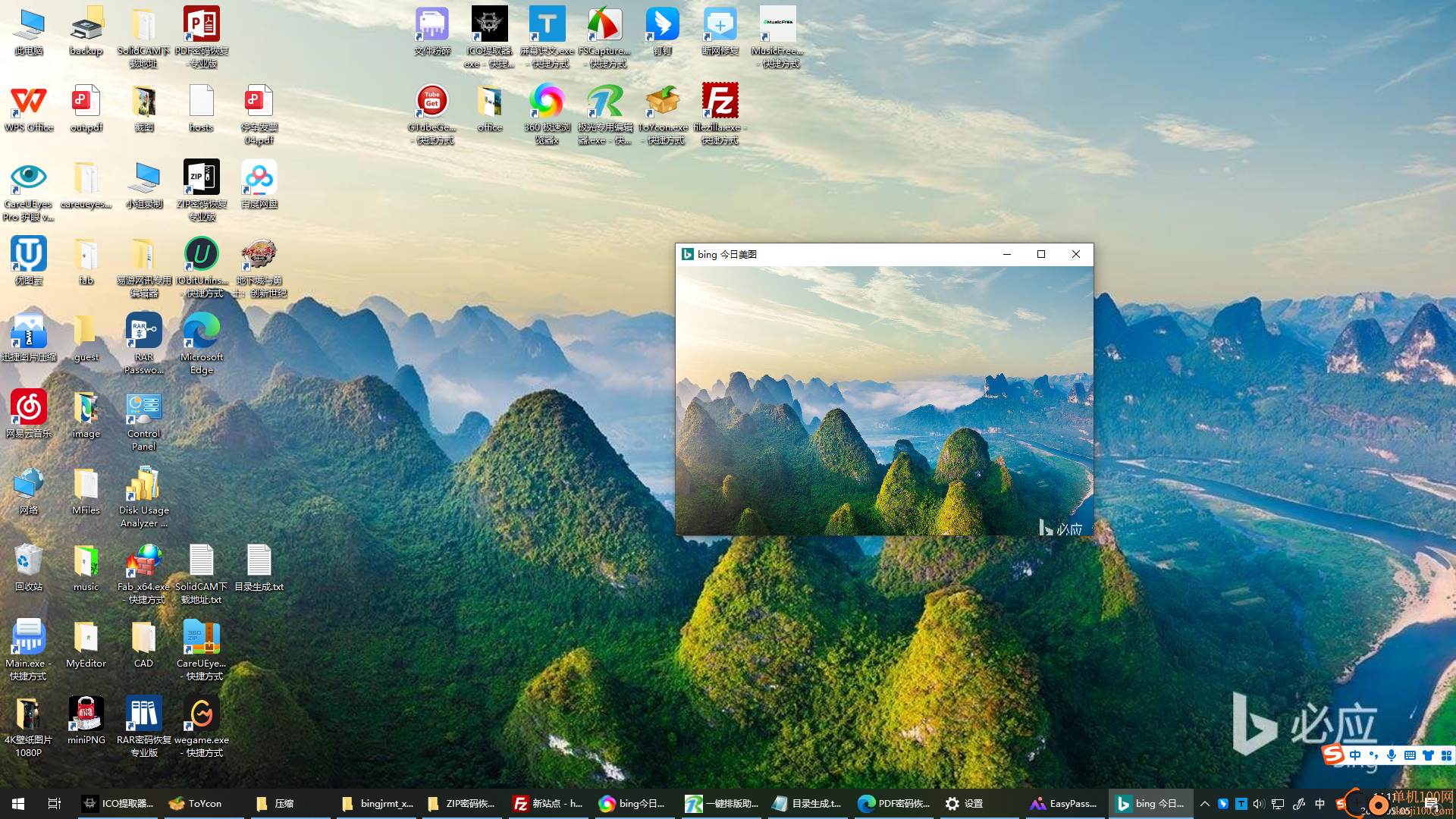The image size is (1456, 819).
Task: Switch to EasyPass taskbar window
Action: tap(1065, 804)
